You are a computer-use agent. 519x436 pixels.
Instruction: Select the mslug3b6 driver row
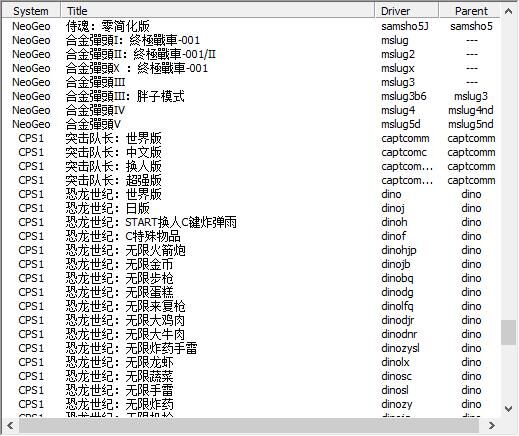(251, 96)
